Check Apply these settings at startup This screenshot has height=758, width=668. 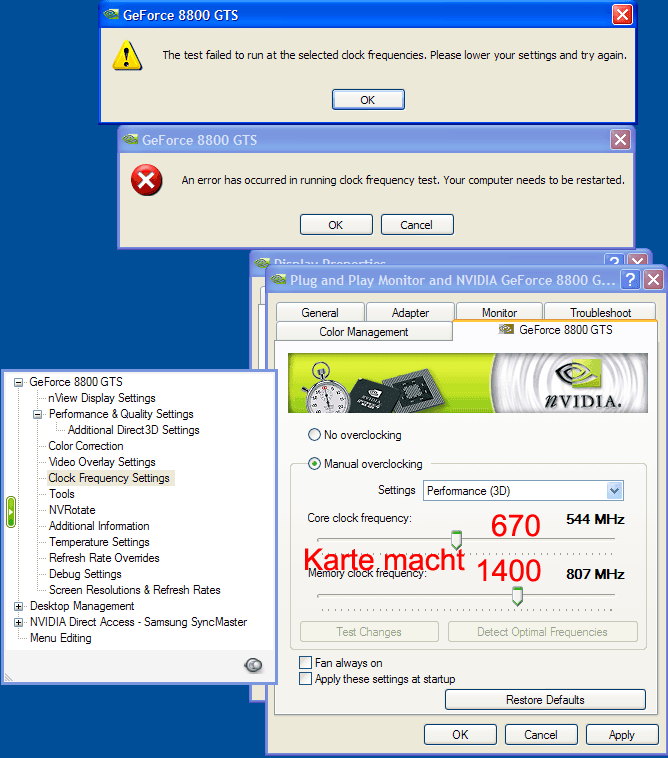click(x=305, y=679)
